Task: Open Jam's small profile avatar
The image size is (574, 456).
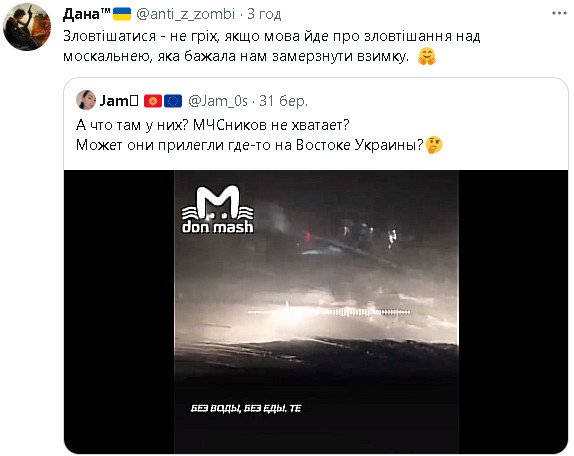Action: (x=86, y=100)
